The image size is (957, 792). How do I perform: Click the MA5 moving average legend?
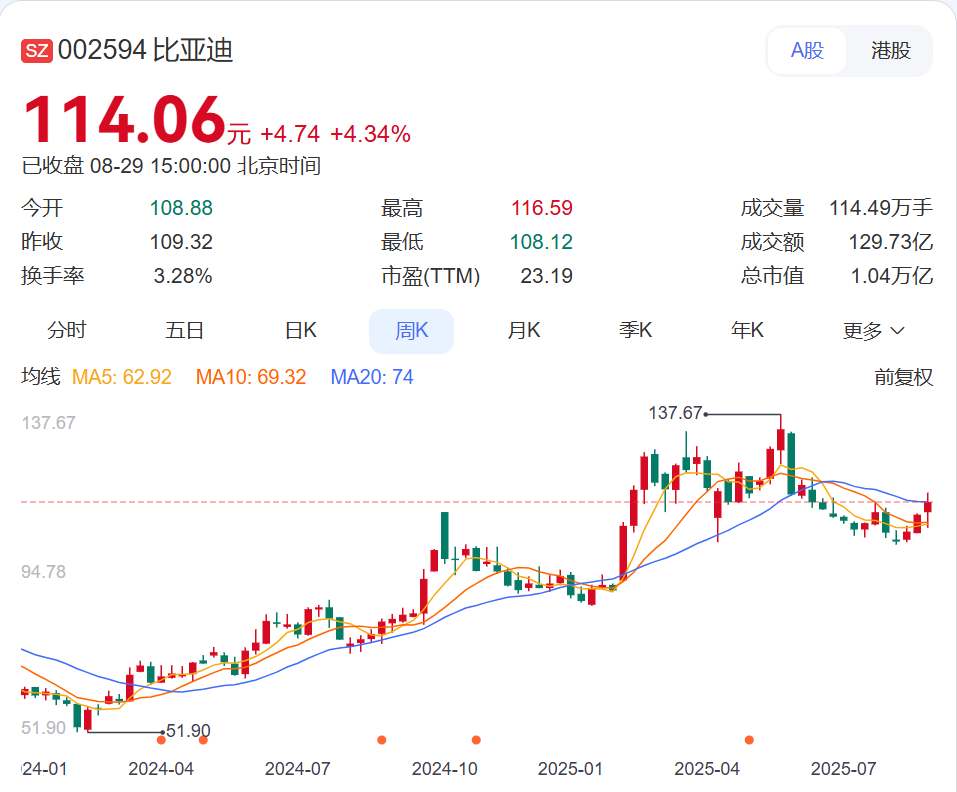(x=123, y=377)
